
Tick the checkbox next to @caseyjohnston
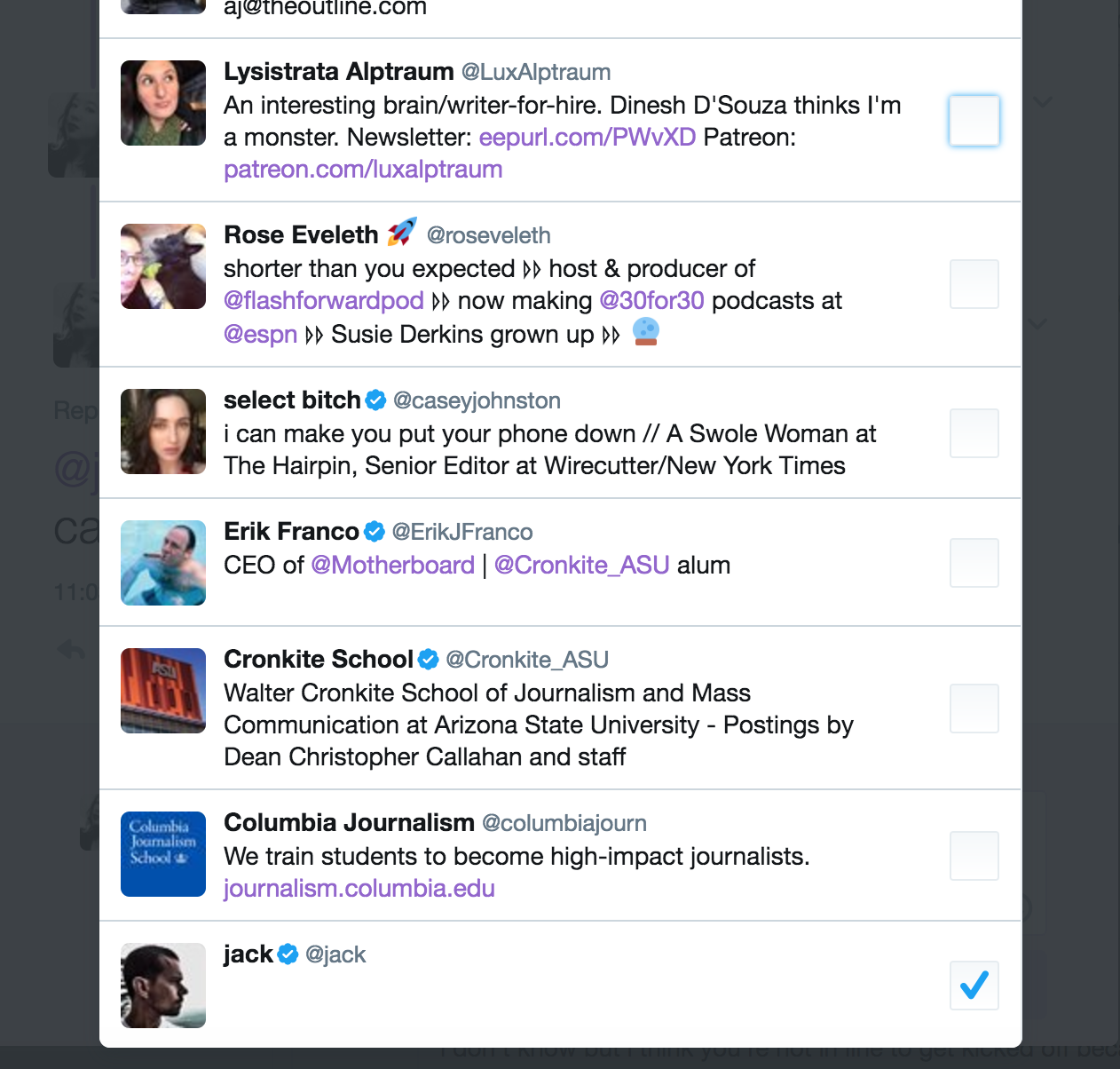pyautogui.click(x=974, y=433)
